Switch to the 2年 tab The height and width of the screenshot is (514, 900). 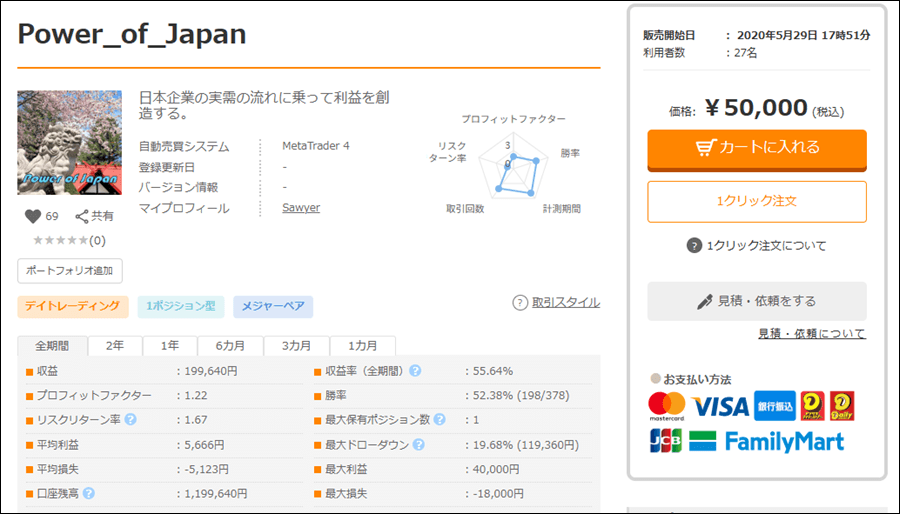[x=115, y=346]
